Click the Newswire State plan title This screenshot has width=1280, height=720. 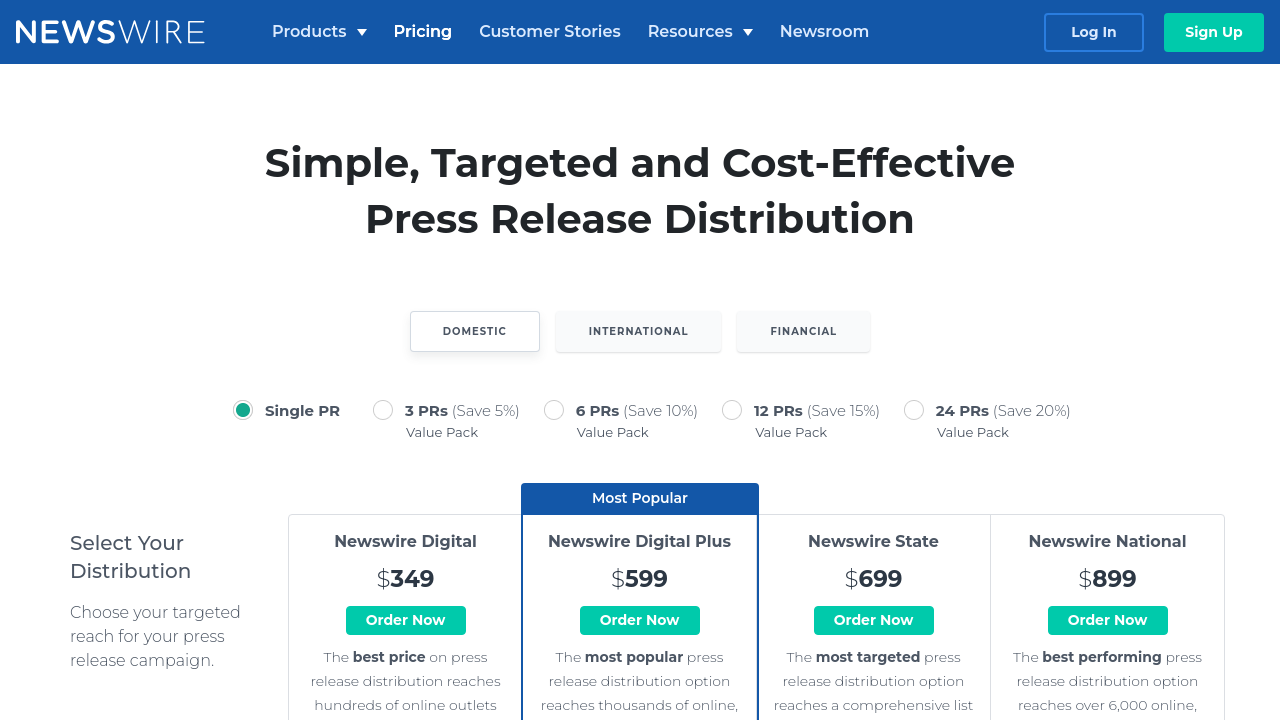pos(874,541)
